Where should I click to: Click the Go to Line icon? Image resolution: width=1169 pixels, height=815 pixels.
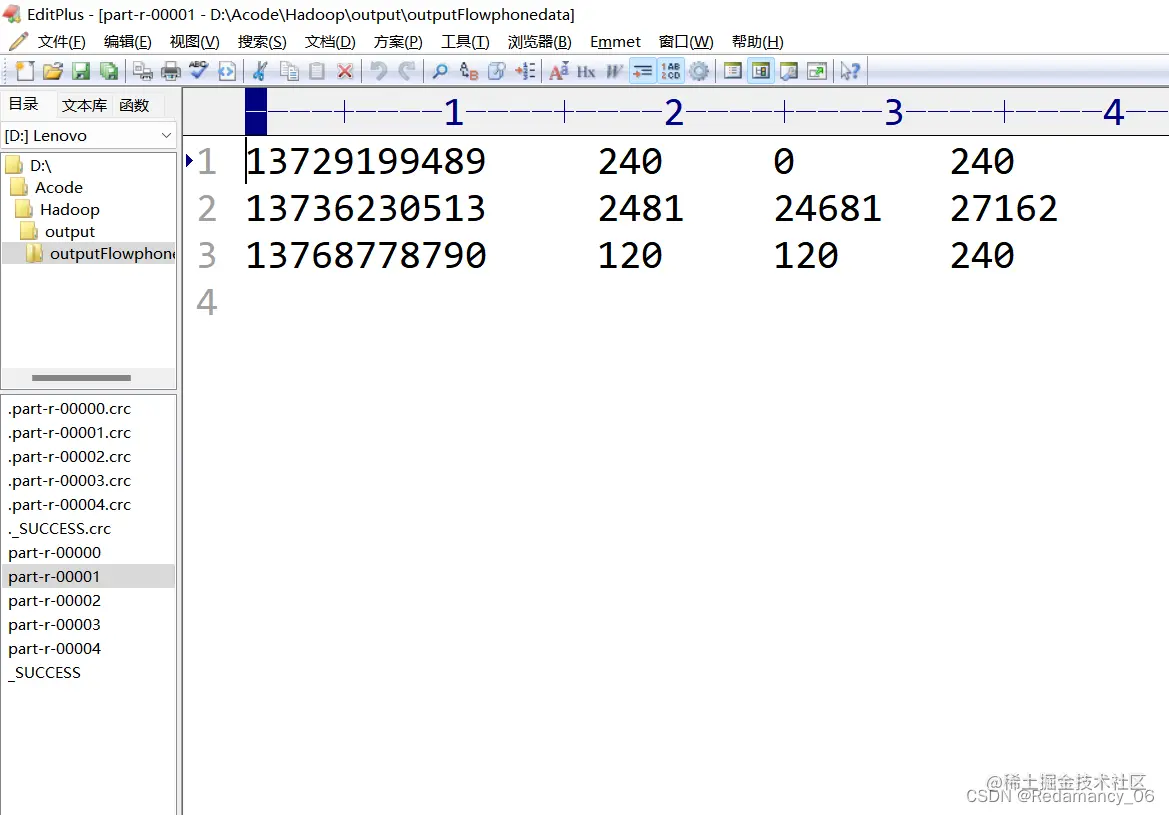tap(525, 72)
